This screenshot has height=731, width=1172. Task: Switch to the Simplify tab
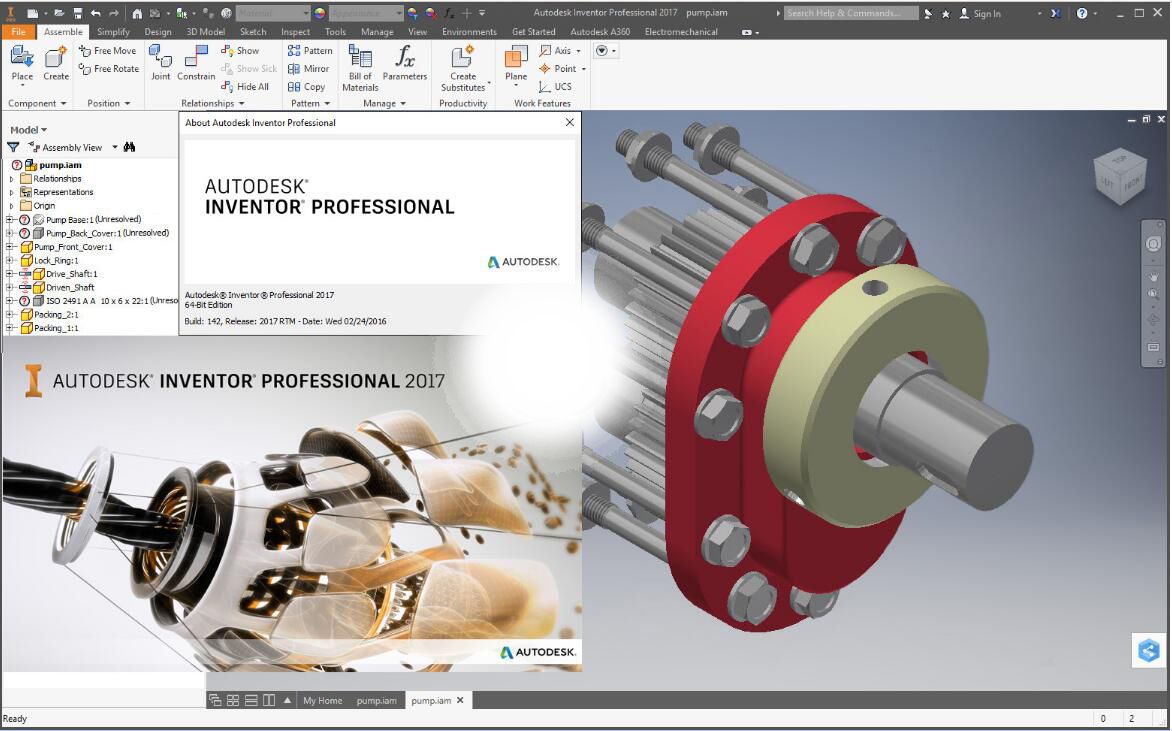coord(113,31)
